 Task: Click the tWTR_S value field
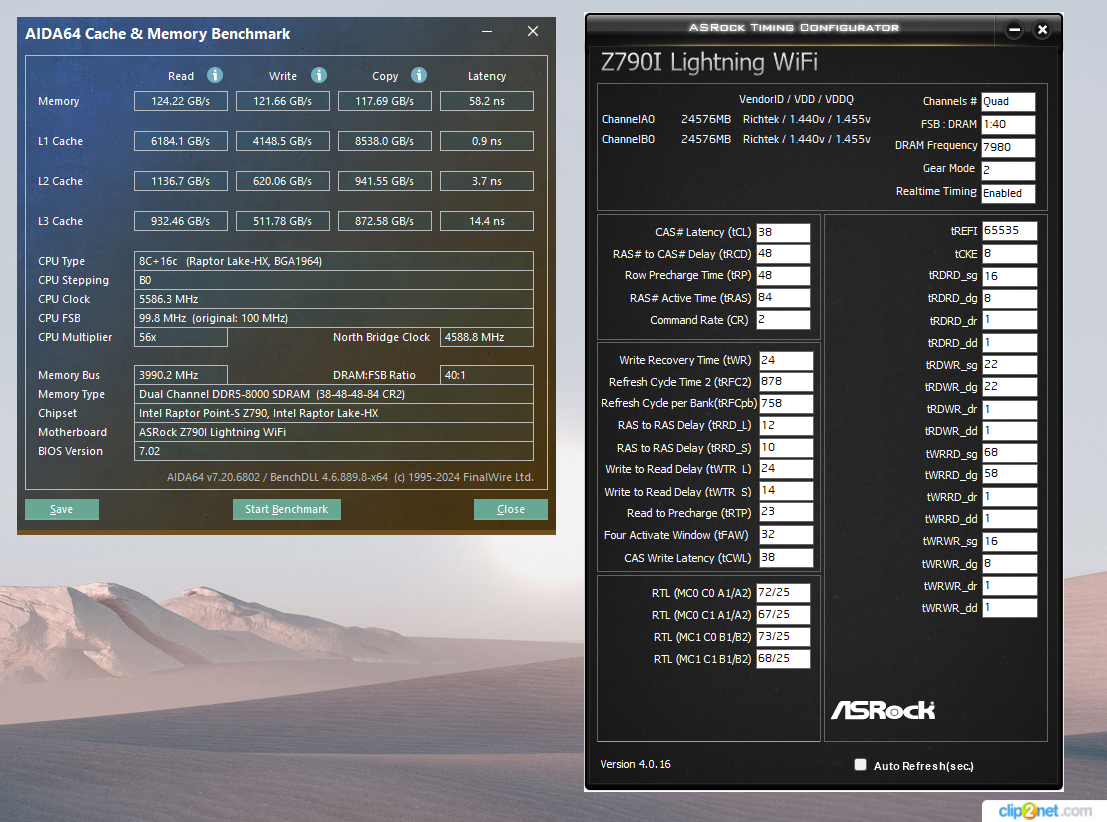pos(786,491)
